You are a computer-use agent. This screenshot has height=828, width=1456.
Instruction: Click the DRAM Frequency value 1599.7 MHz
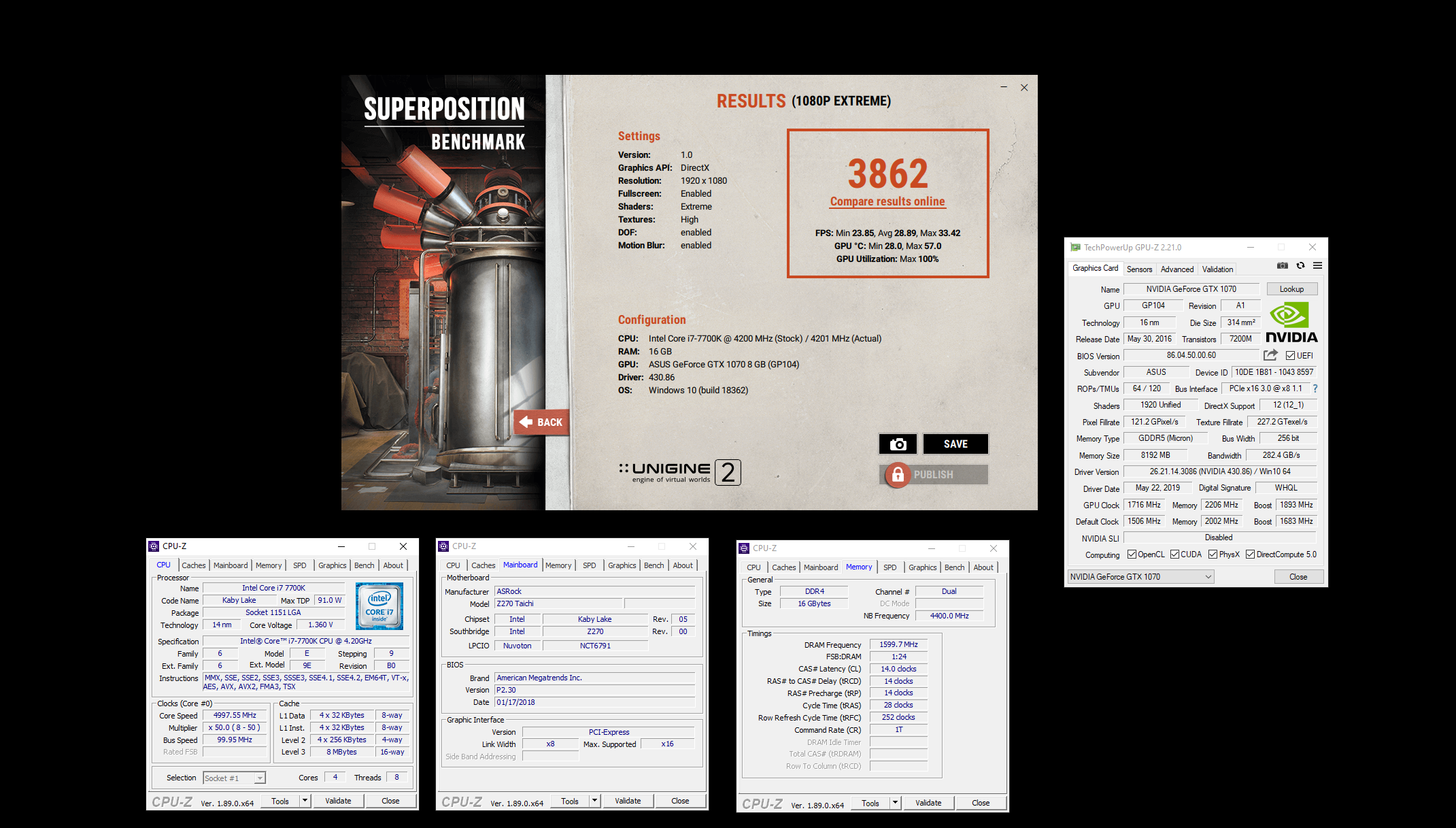(x=898, y=644)
